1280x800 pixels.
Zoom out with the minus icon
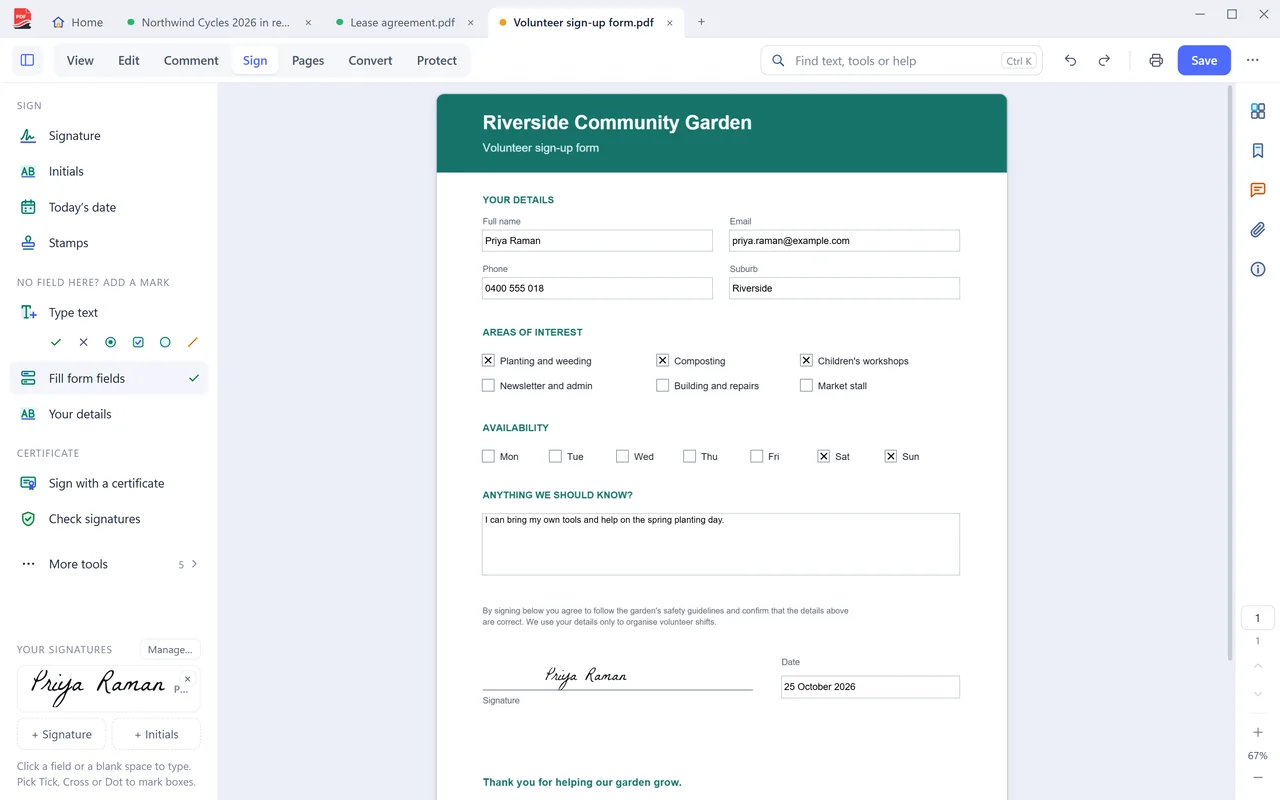1258,778
